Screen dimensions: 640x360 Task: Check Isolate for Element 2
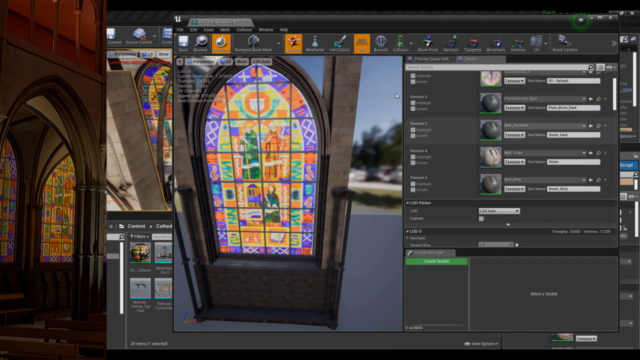(x=413, y=109)
